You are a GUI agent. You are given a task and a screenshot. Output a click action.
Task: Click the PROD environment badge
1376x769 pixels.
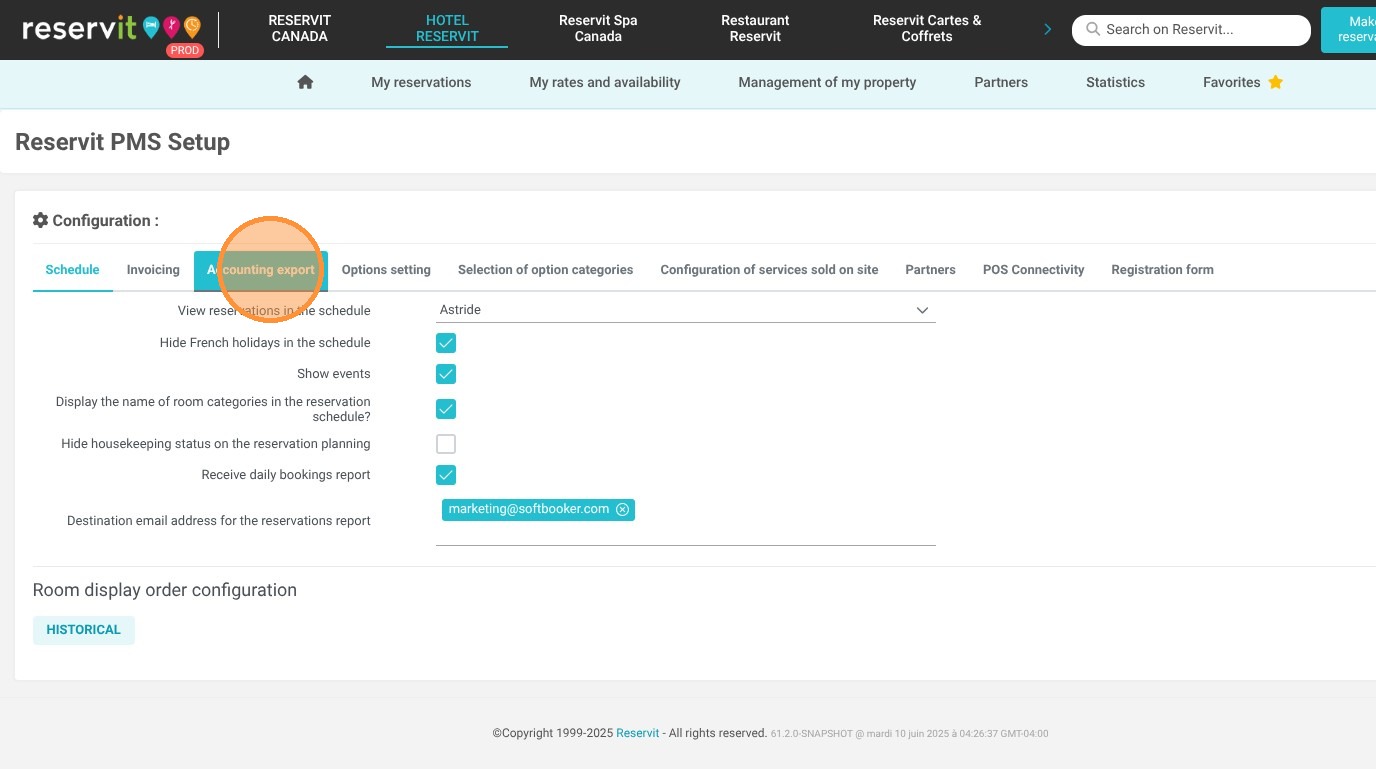point(185,50)
